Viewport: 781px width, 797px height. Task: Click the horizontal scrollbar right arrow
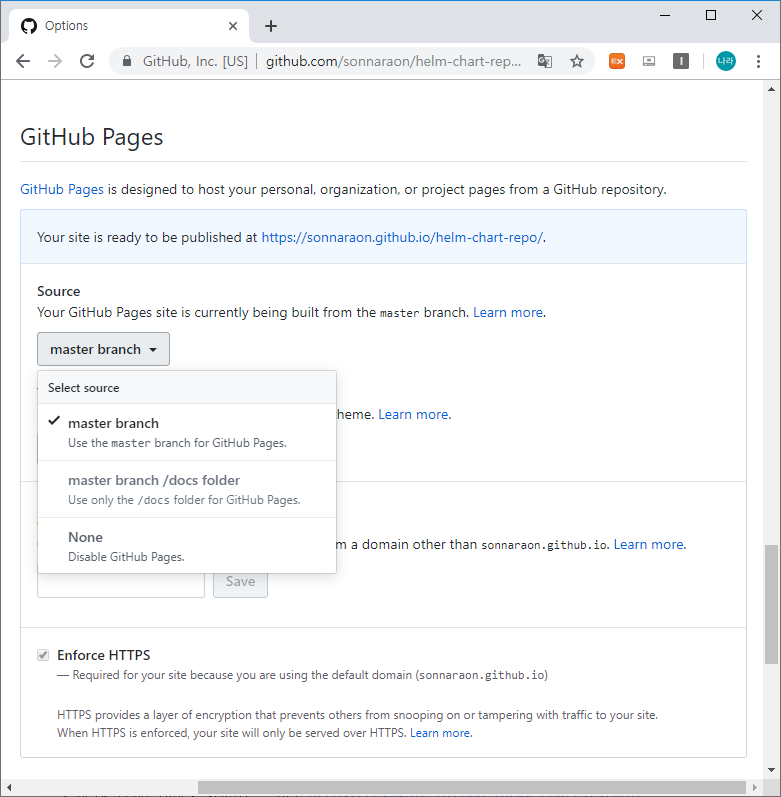[755, 787]
